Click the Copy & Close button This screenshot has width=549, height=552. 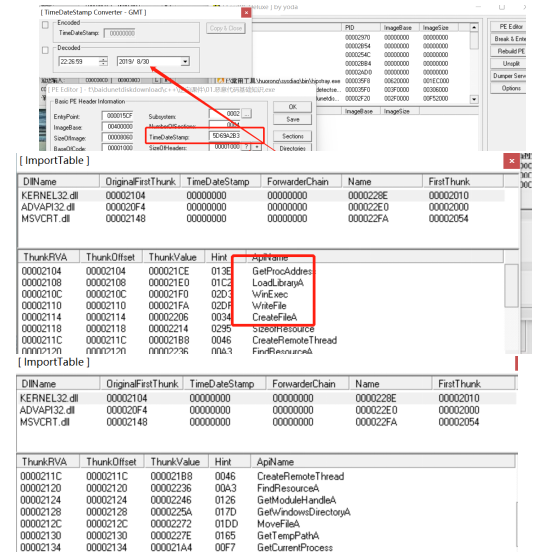click(x=226, y=28)
